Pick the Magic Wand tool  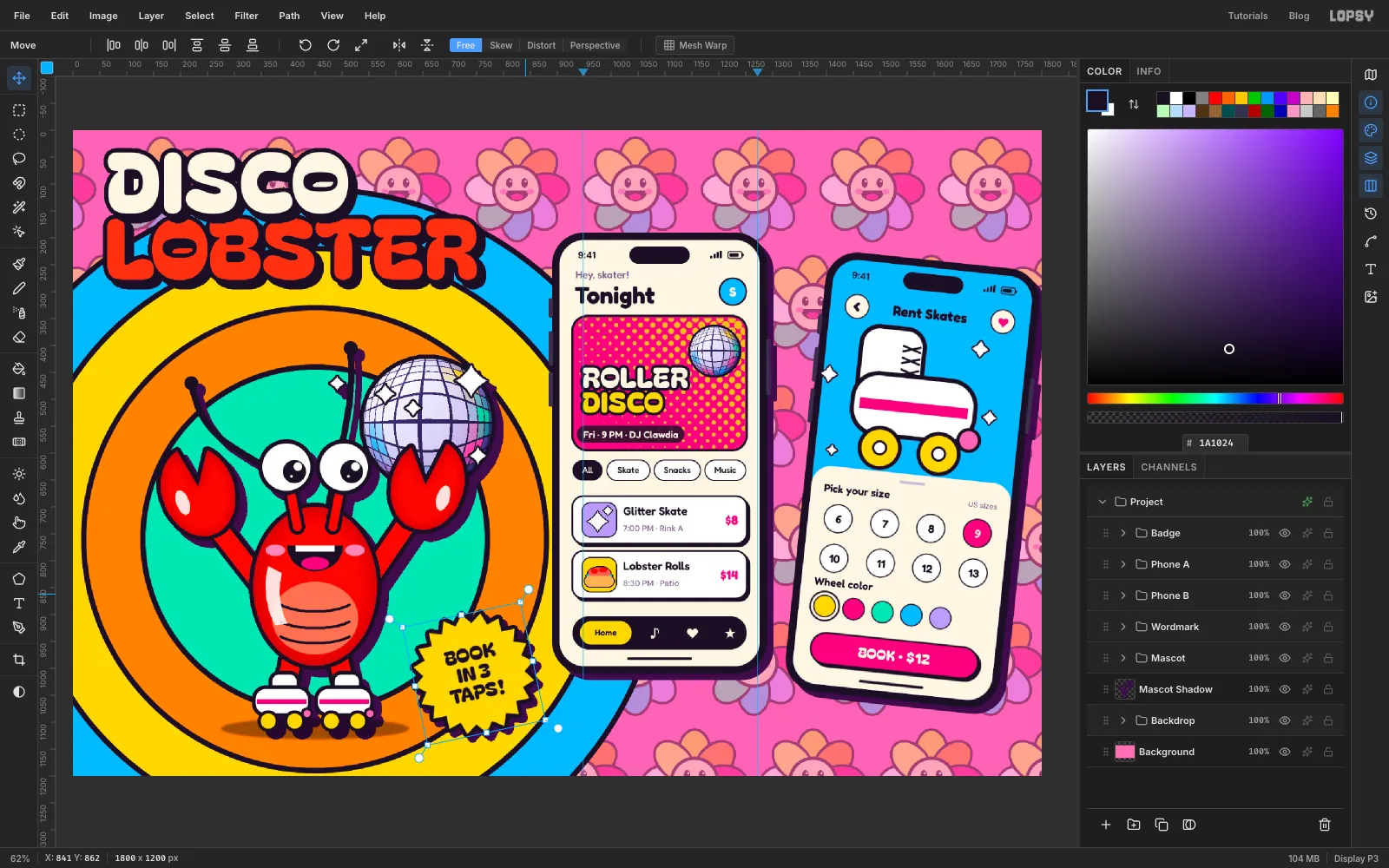pyautogui.click(x=19, y=207)
